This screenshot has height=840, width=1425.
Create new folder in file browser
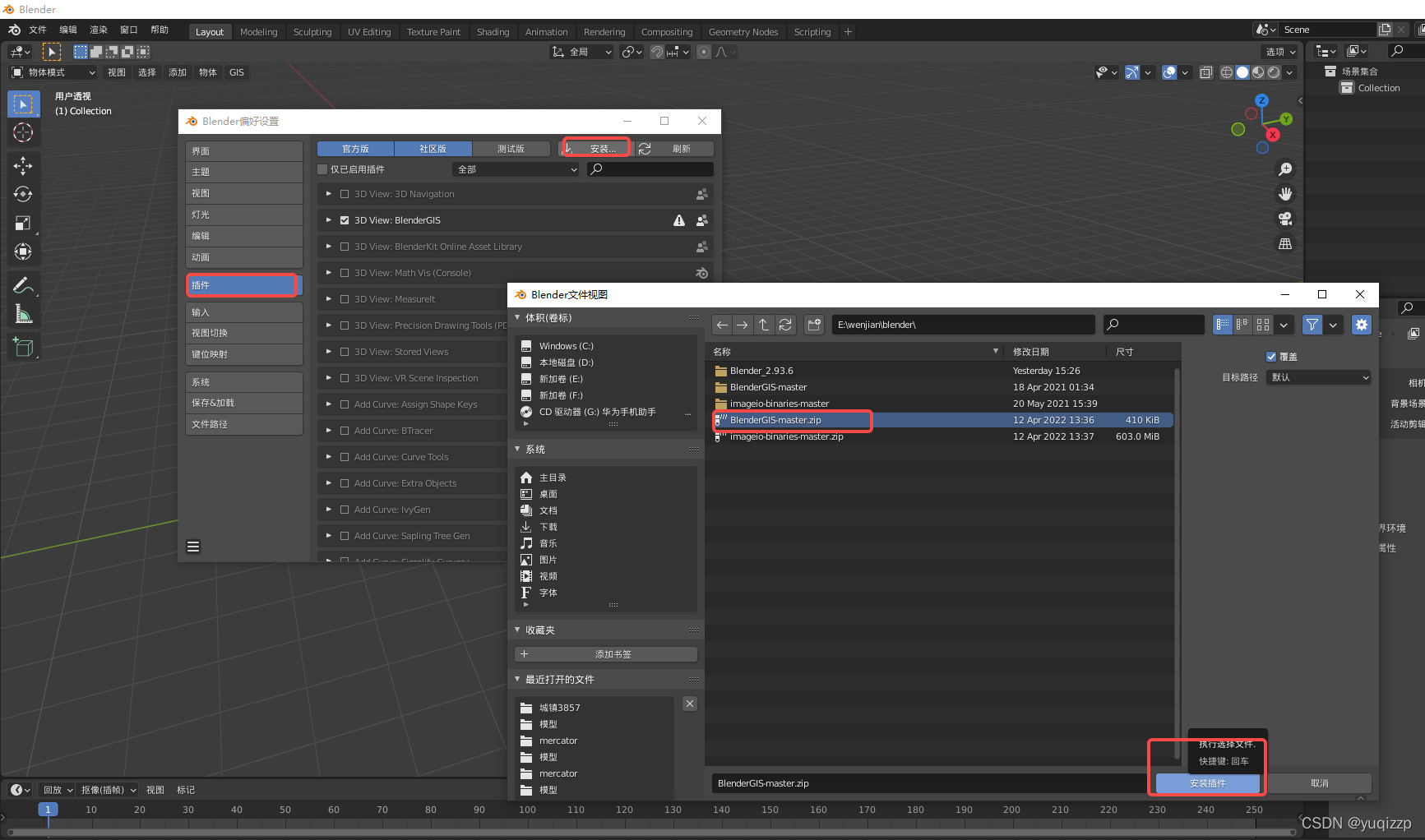coord(814,325)
